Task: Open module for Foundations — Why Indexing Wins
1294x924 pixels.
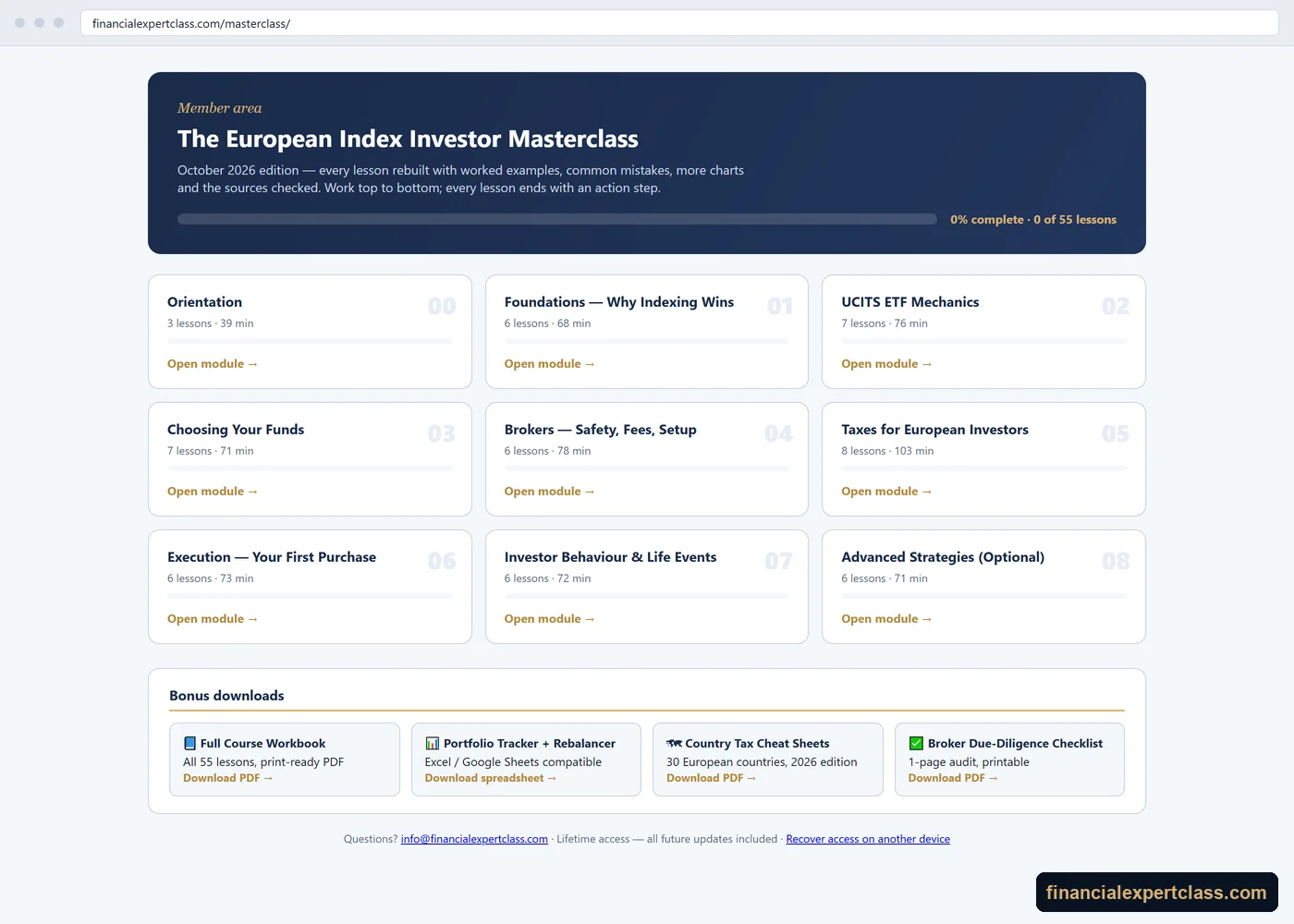Action: (x=549, y=364)
